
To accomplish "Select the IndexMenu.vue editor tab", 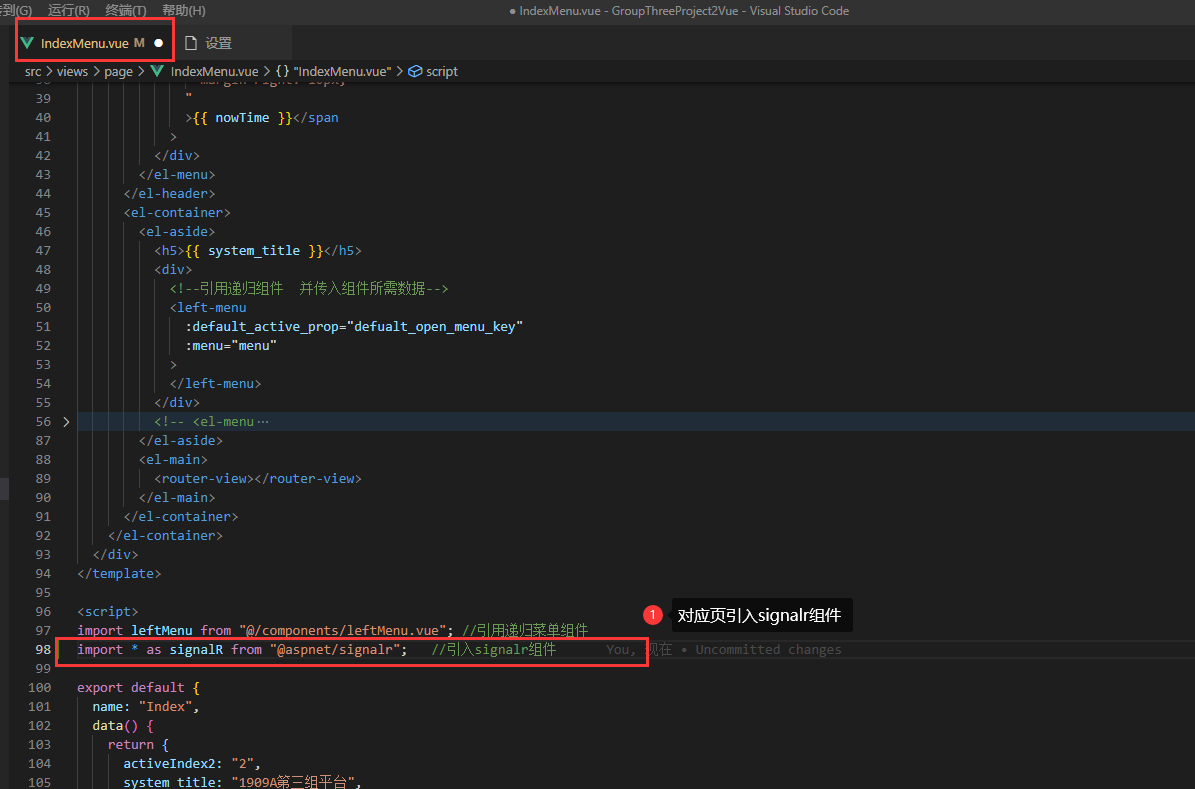I will [84, 43].
